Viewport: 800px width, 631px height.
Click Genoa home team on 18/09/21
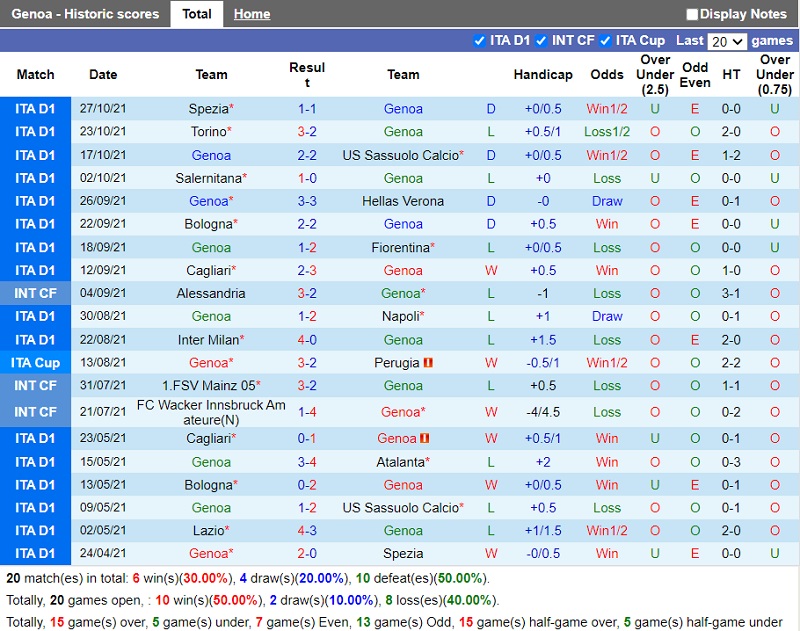click(211, 247)
